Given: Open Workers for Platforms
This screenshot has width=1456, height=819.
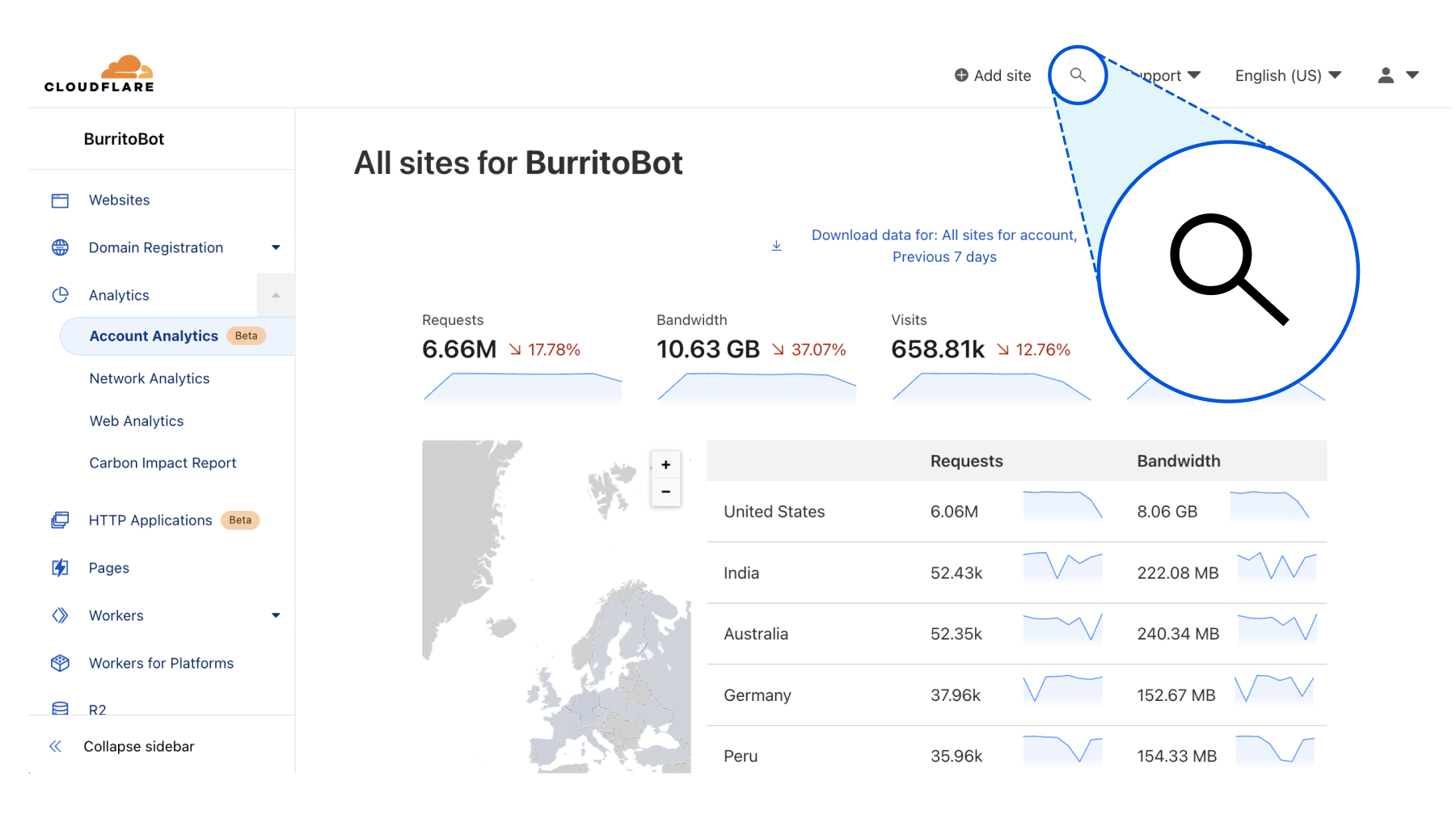Looking at the screenshot, I should (161, 663).
